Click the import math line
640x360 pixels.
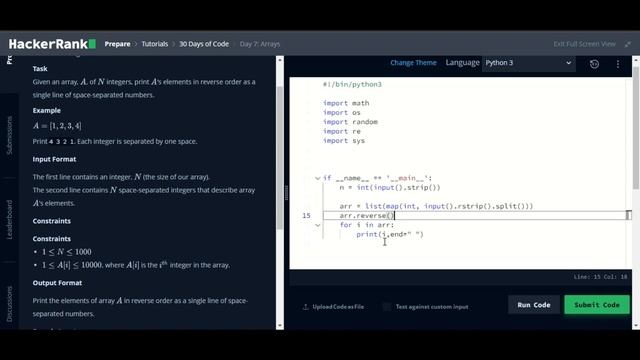346,103
